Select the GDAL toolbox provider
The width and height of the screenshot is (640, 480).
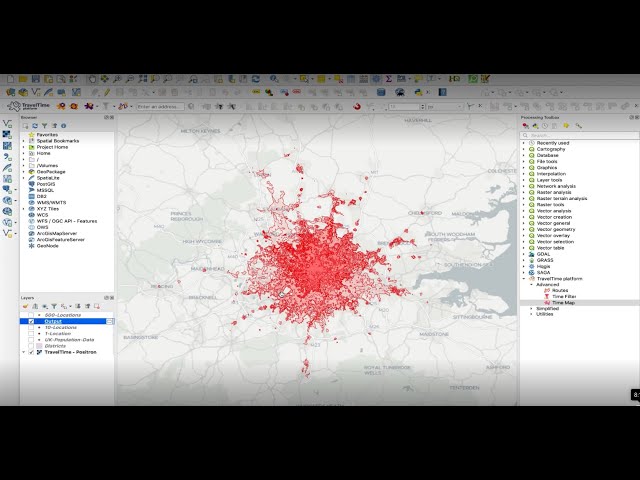[543, 254]
